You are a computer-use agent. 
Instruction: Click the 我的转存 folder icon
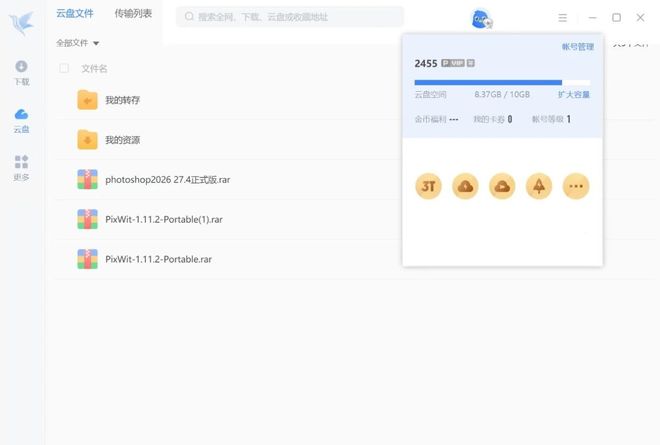click(88, 100)
